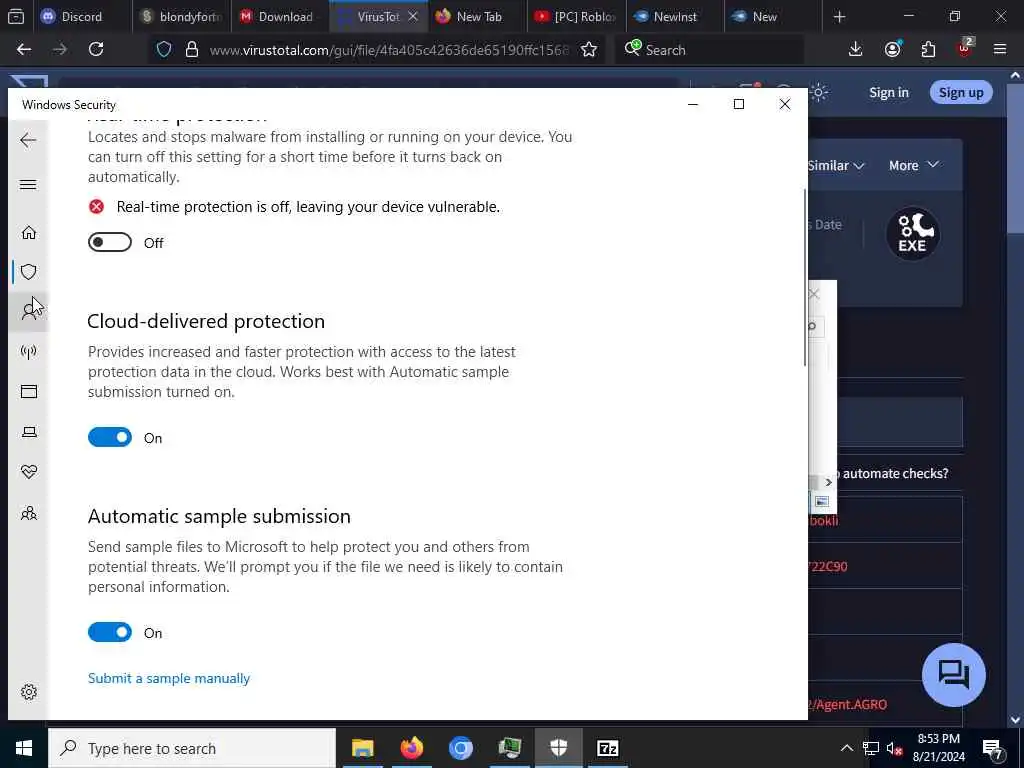The width and height of the screenshot is (1024, 768).
Task: Expand the Similar dropdown on VirusTotal
Action: (836, 166)
